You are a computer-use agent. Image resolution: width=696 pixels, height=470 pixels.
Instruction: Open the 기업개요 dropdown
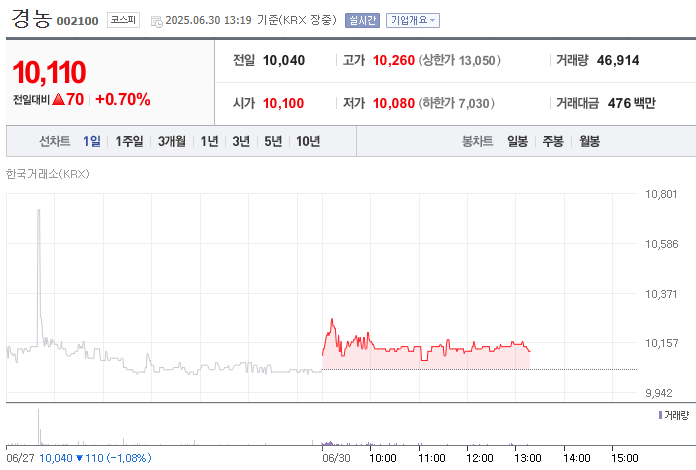click(x=413, y=20)
